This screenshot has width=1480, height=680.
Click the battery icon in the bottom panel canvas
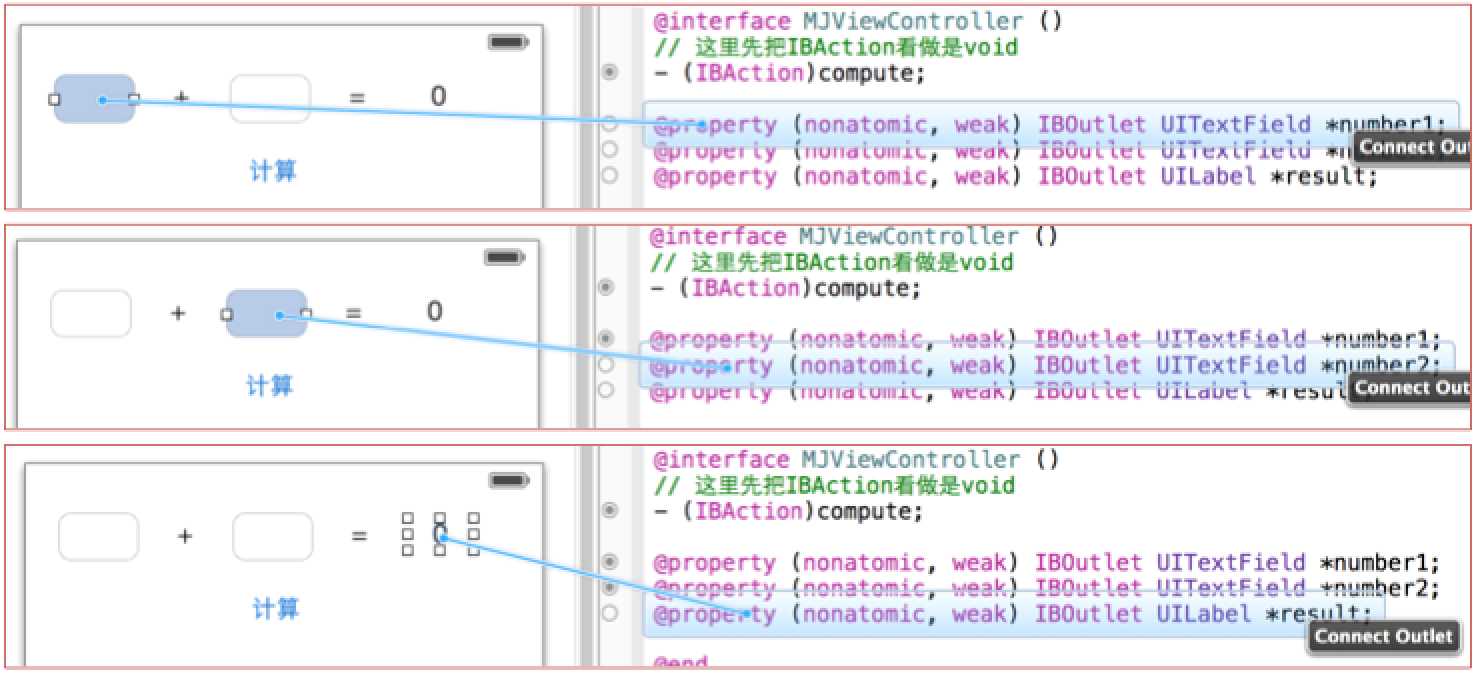pos(511,481)
